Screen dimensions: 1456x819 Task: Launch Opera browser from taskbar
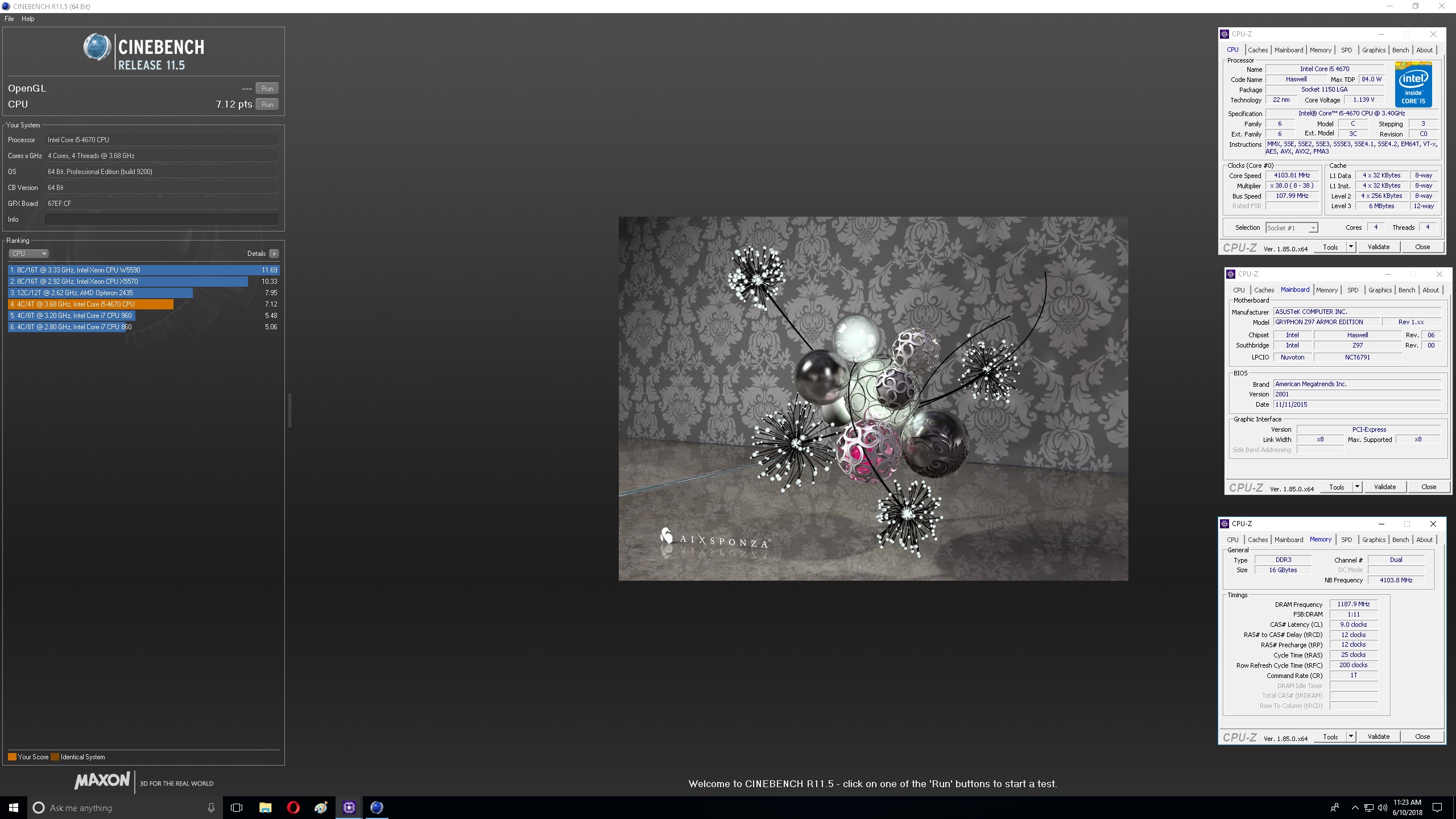293,808
